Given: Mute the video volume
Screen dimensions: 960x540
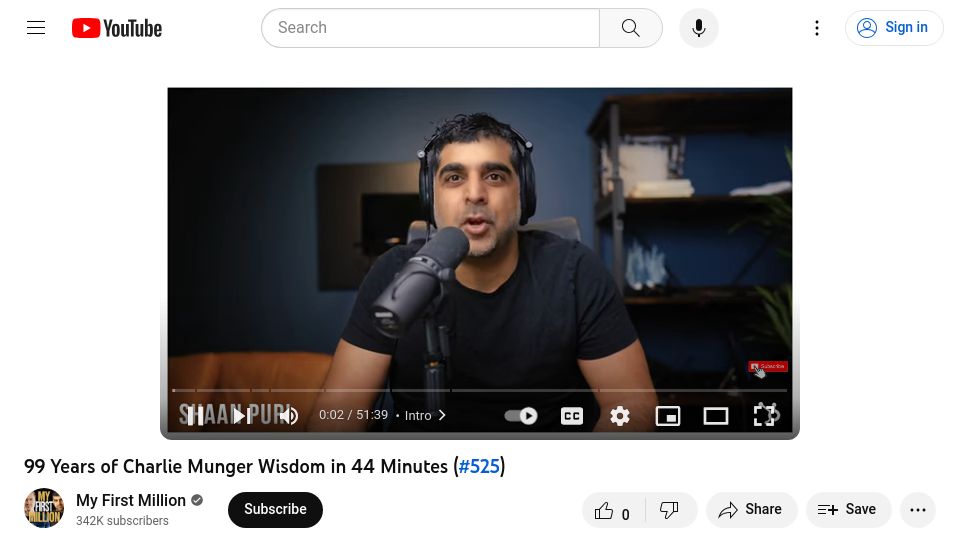Looking at the screenshot, I should [288, 416].
